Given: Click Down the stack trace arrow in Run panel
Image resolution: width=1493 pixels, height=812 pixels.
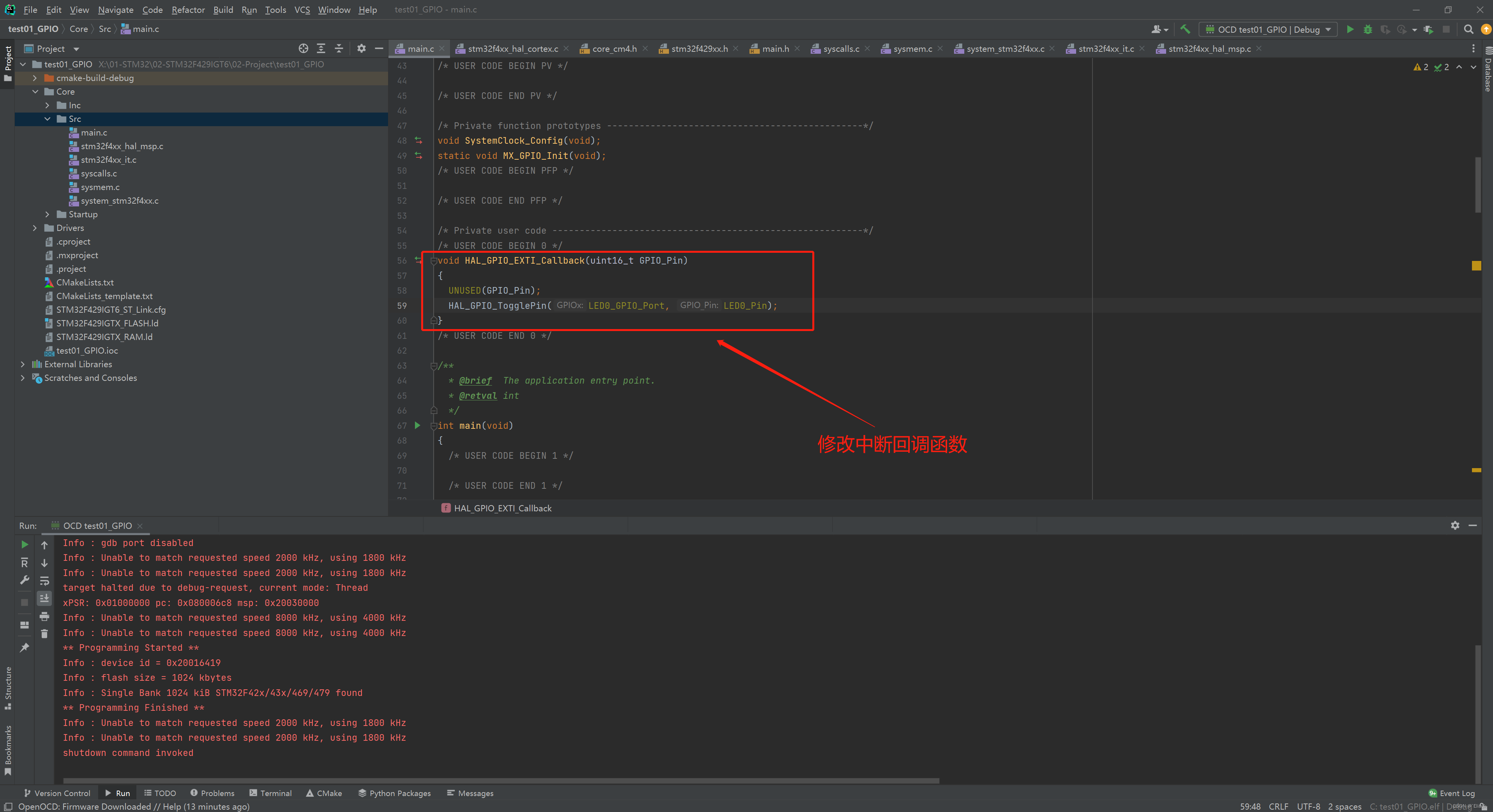Looking at the screenshot, I should coord(44,562).
